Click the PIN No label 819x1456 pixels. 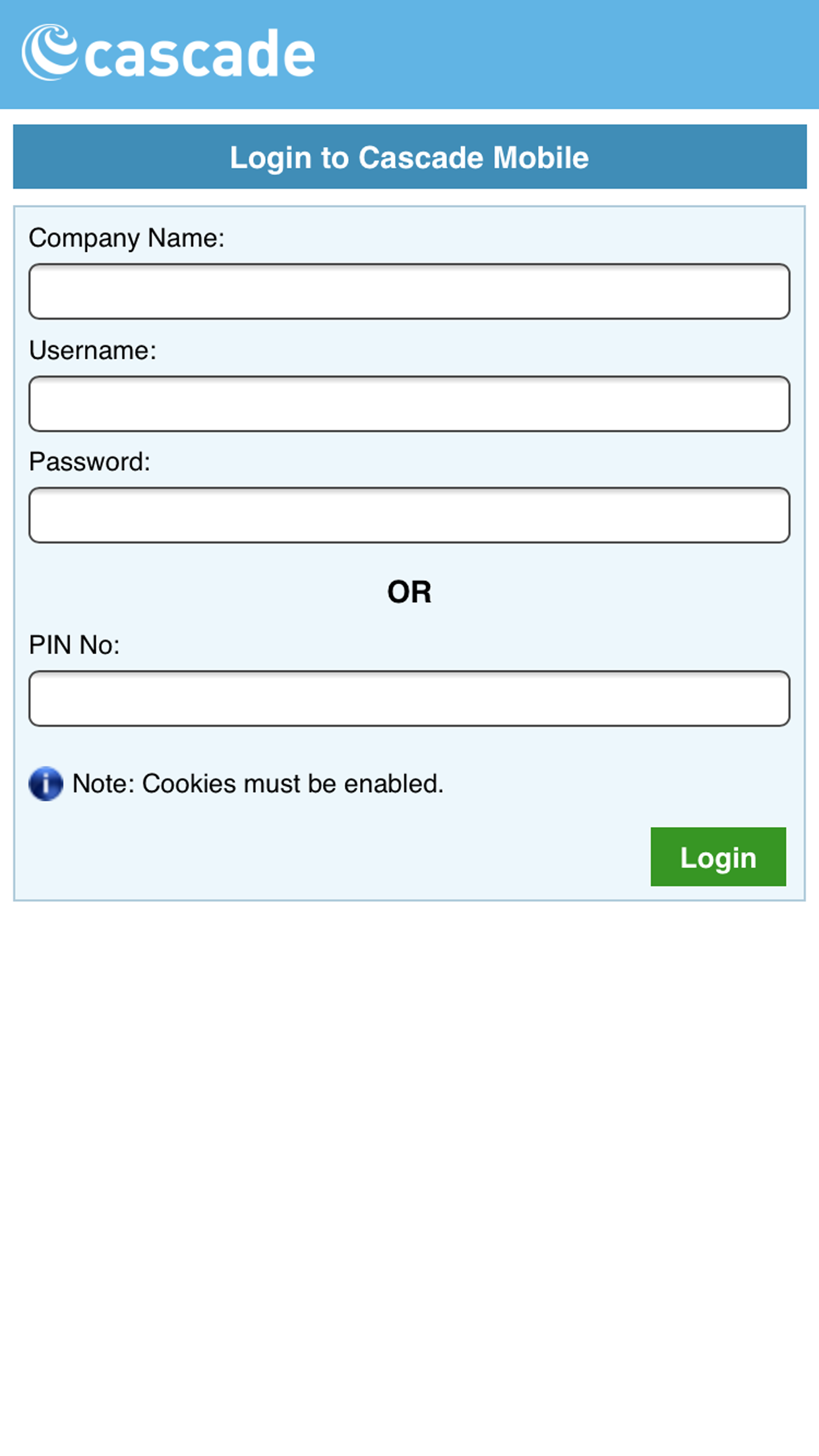(x=75, y=646)
